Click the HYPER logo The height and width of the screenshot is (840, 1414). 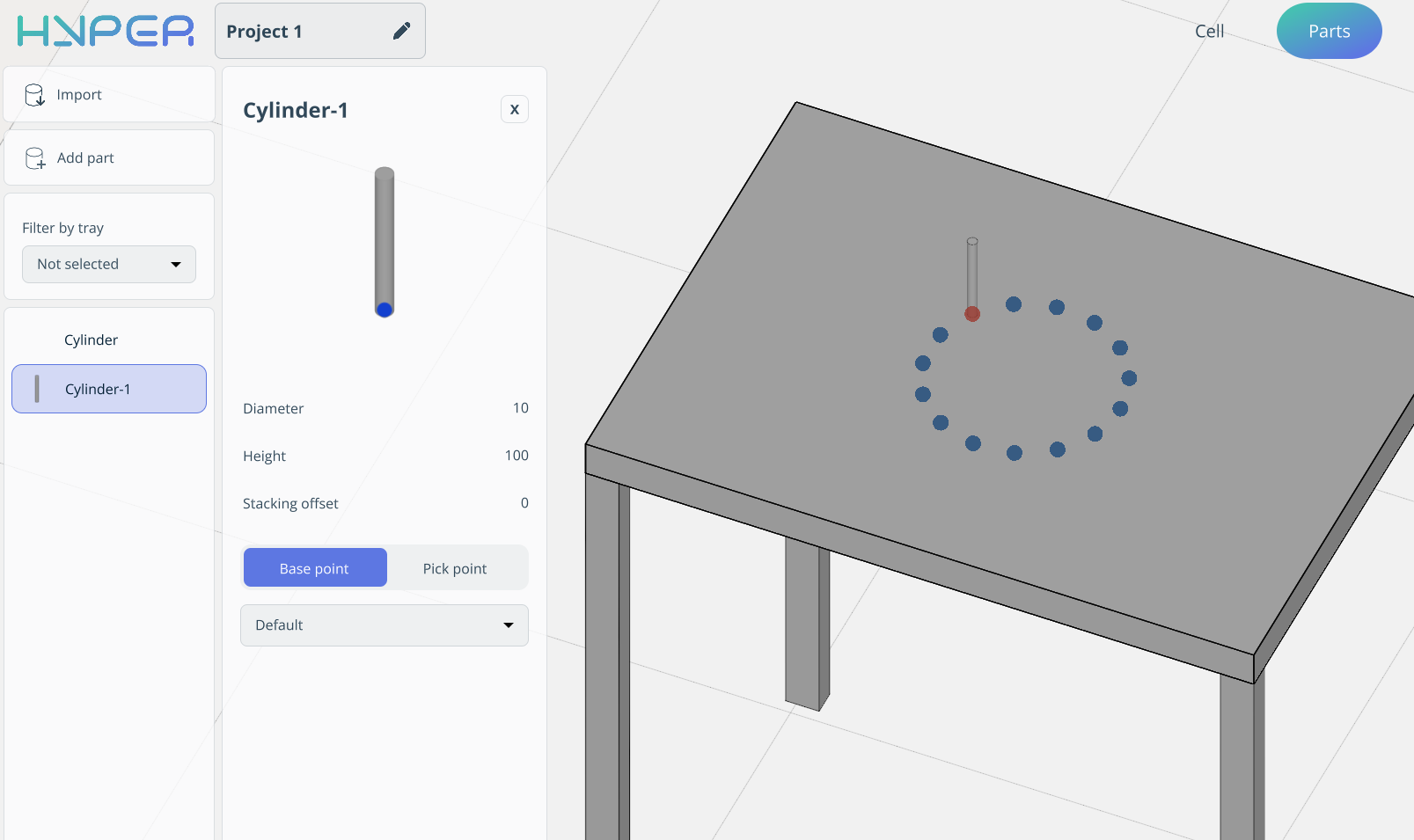point(106,31)
